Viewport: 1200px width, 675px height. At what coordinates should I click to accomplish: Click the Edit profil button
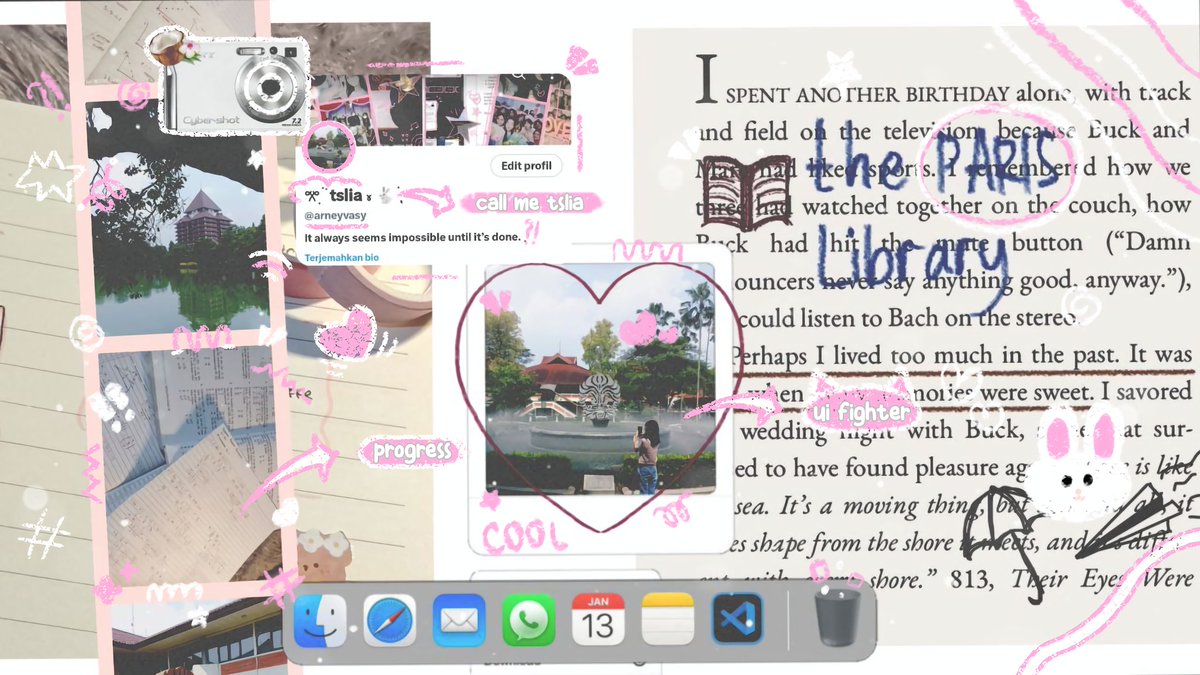[526, 166]
